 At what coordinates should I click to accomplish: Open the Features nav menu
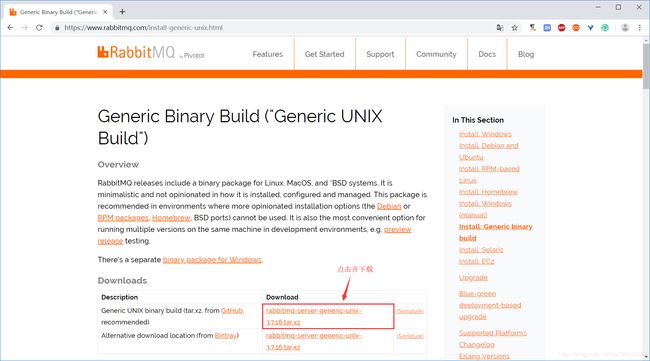(267, 54)
